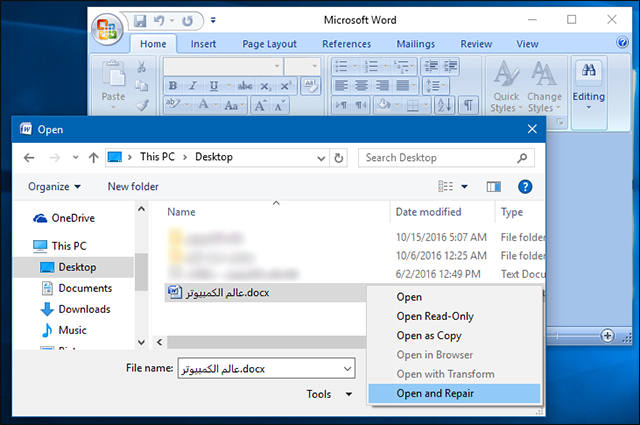Toggle Subscript formatting
The width and height of the screenshot is (640, 425).
click(266, 86)
